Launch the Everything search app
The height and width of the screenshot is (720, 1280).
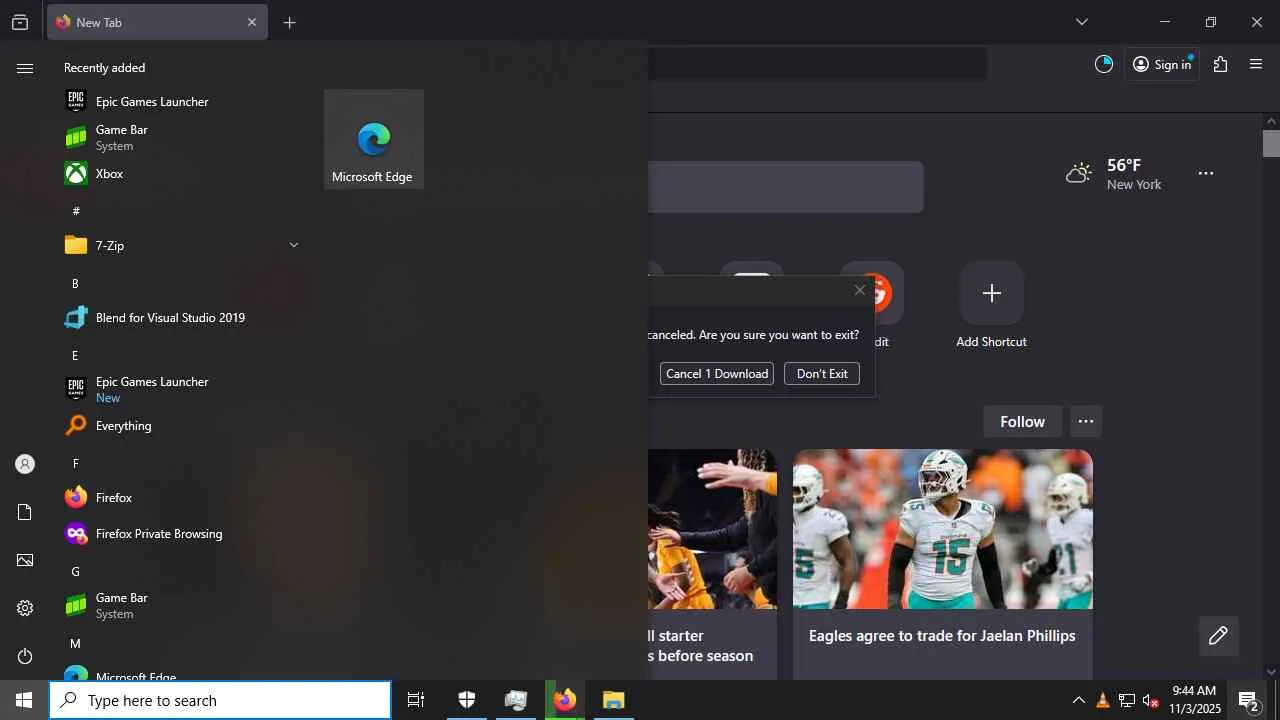[x=182, y=425]
